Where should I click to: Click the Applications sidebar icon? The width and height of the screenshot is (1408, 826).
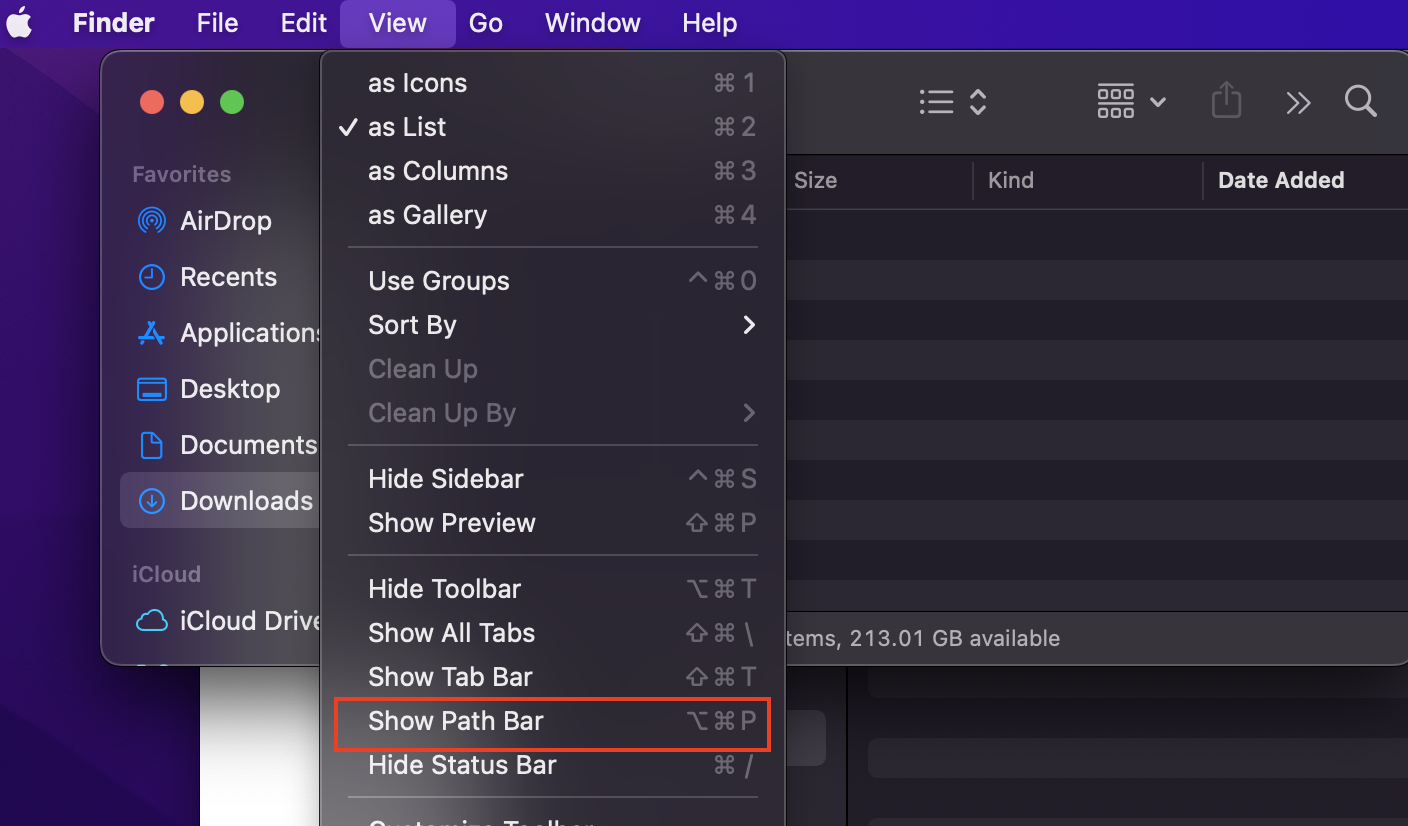pyautogui.click(x=151, y=333)
